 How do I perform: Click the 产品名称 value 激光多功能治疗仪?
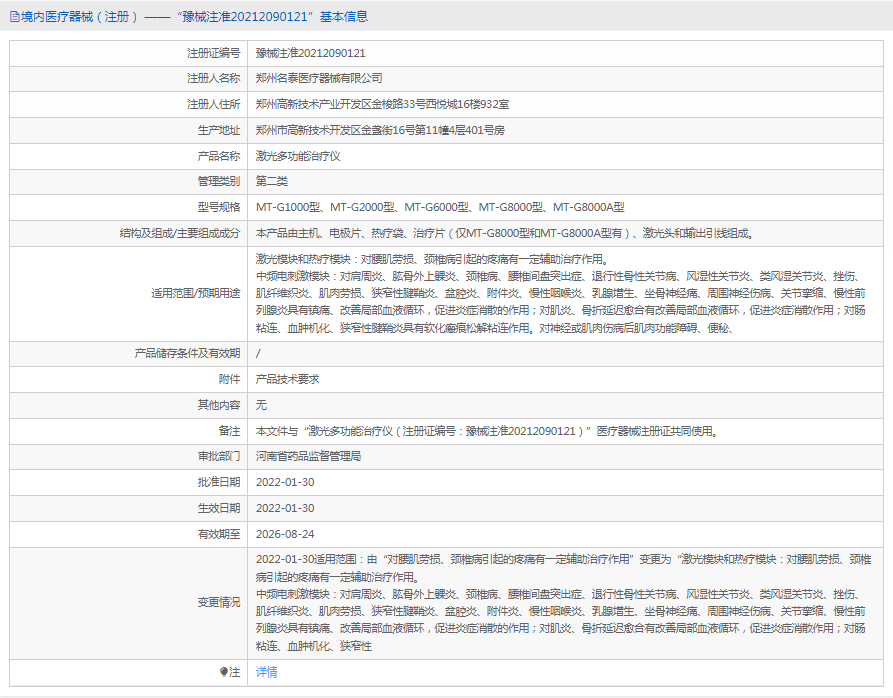298,156
